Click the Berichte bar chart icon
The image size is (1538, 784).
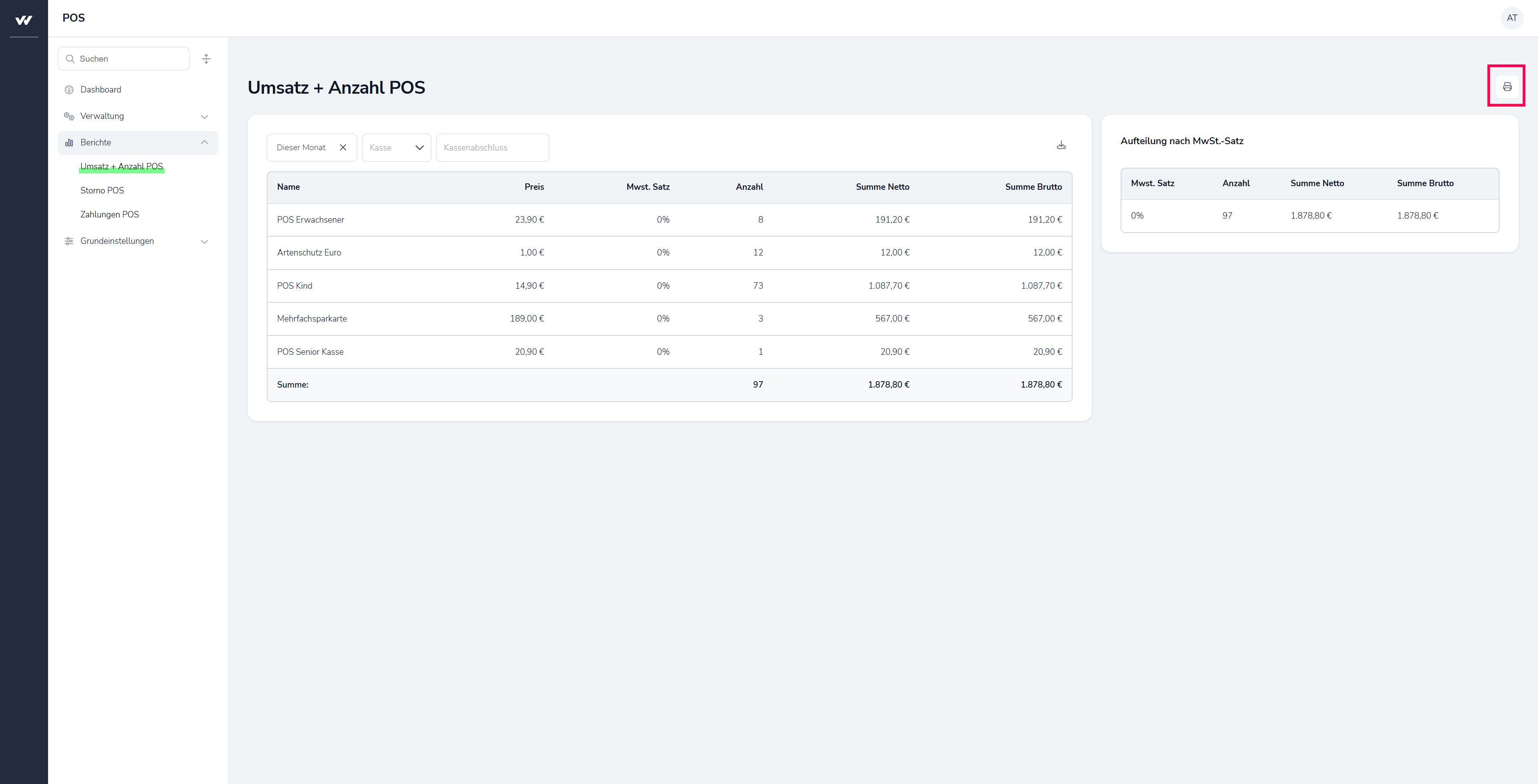[x=69, y=142]
